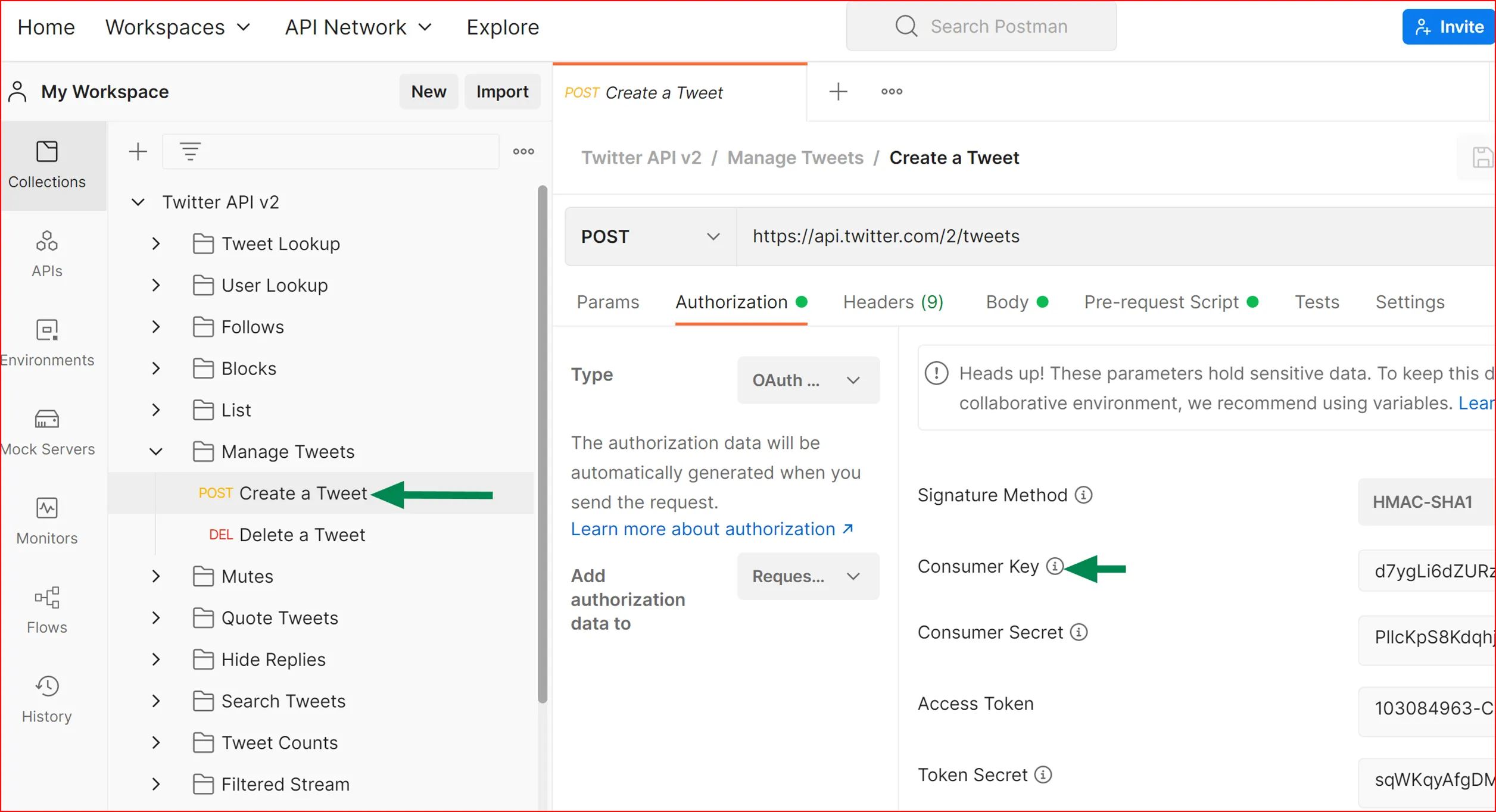
Task: Open tab overflow menu with three dots
Action: pyautogui.click(x=891, y=91)
